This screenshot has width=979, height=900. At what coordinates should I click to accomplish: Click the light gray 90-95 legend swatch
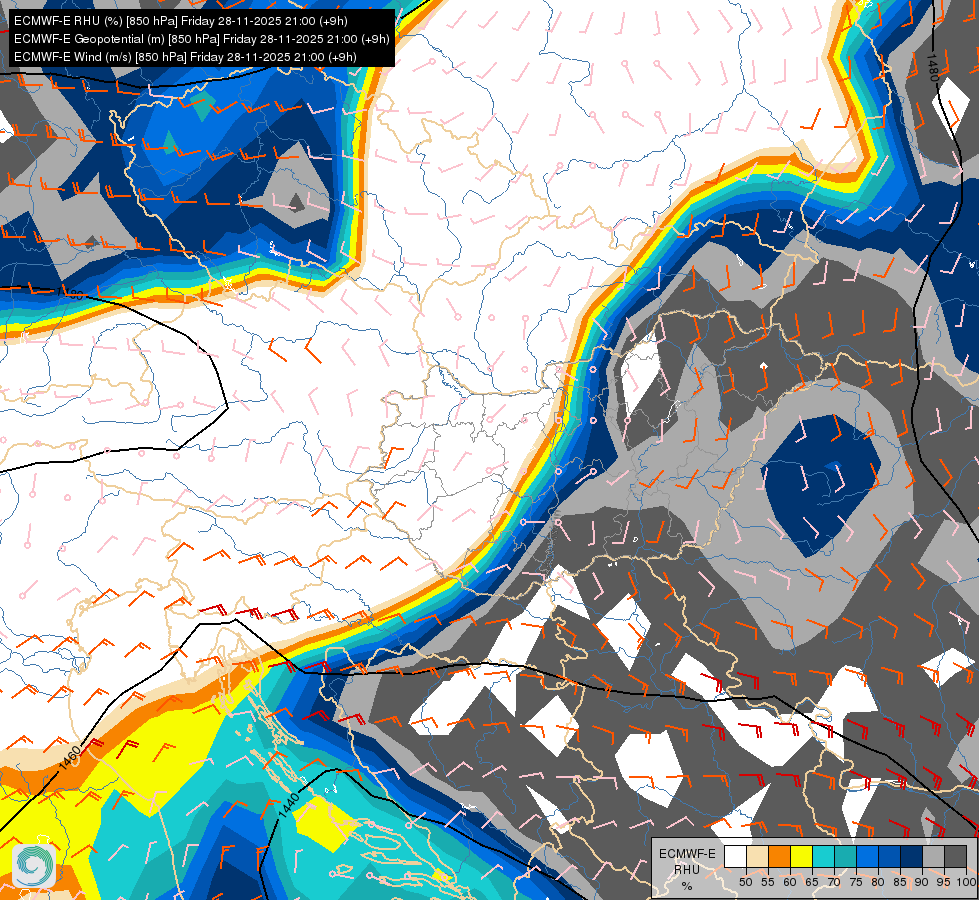coord(933,856)
